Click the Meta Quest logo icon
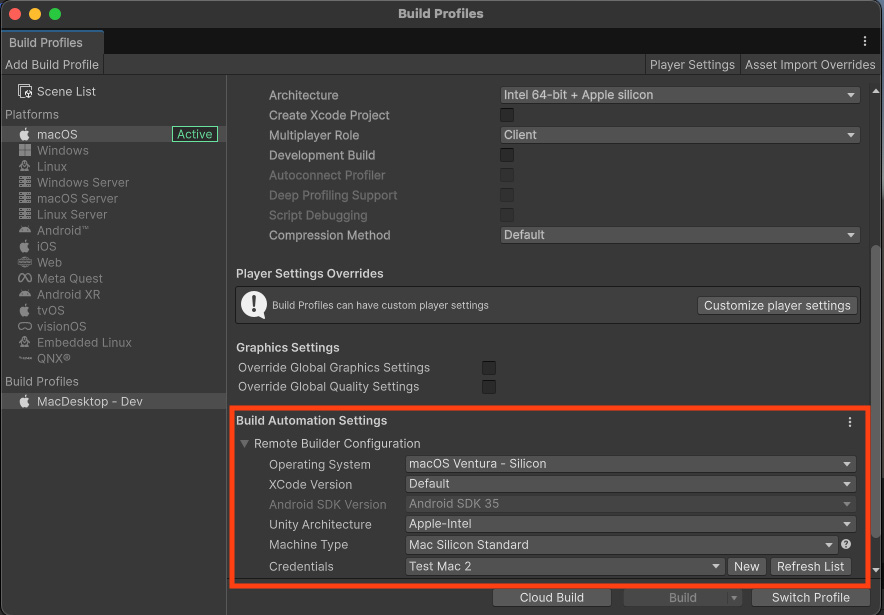 [25, 278]
